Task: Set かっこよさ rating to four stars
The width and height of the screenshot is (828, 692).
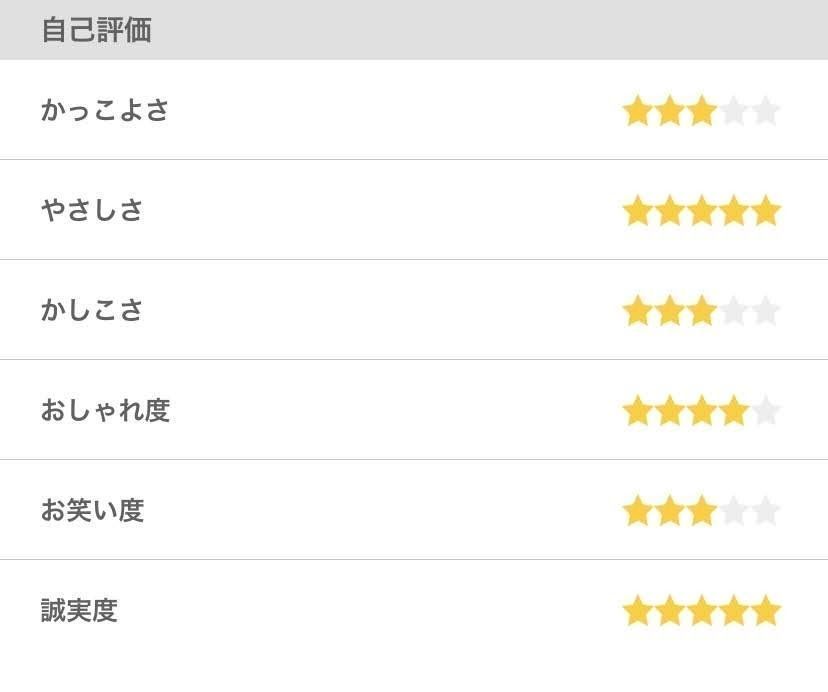Action: (733, 110)
